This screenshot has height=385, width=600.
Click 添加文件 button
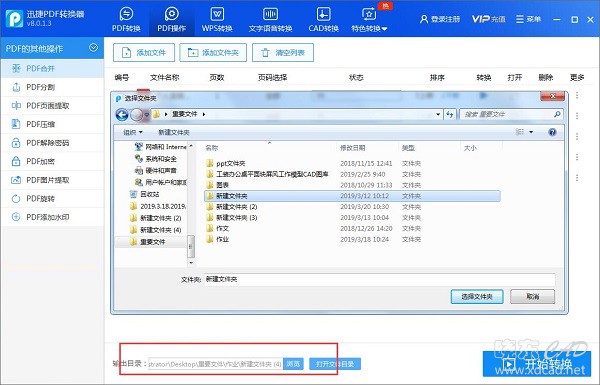[144, 52]
